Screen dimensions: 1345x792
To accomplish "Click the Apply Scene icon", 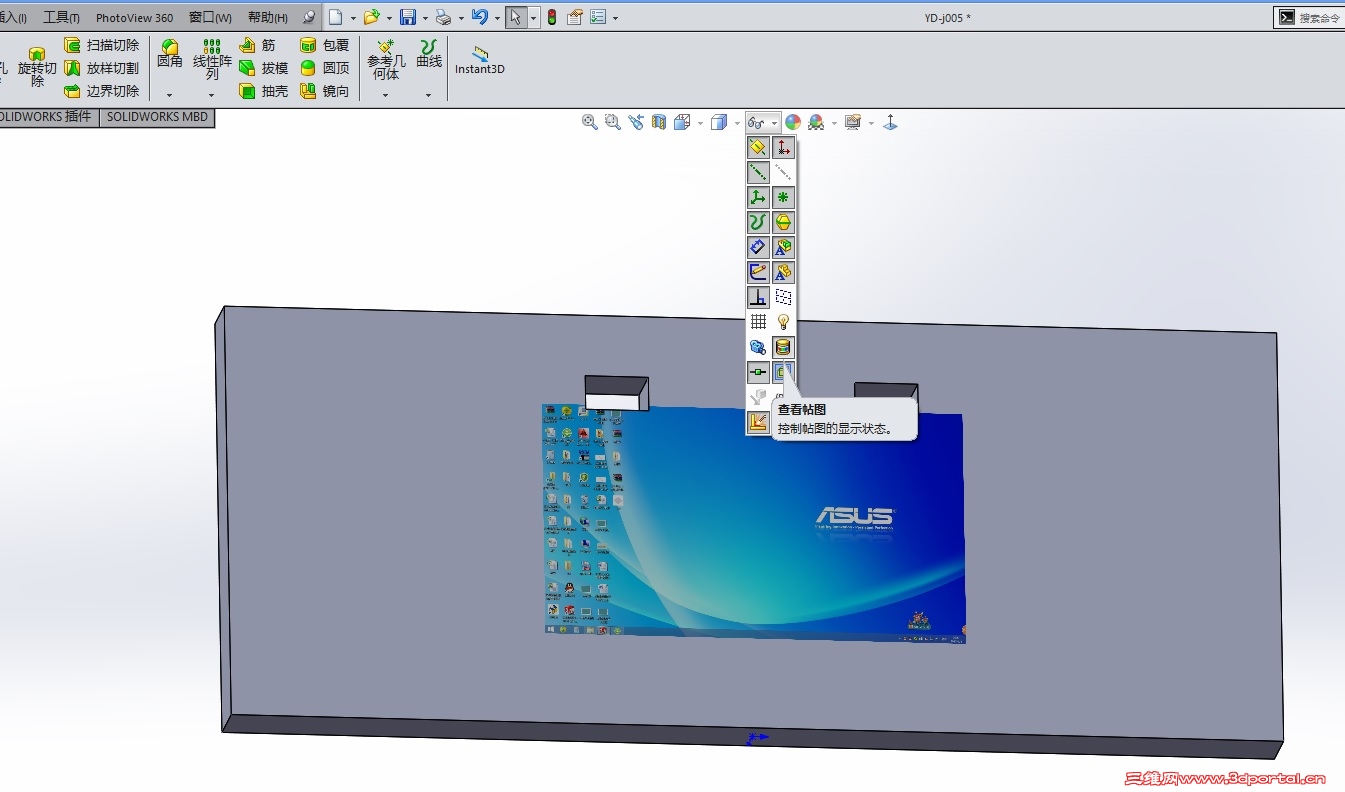I will click(816, 122).
